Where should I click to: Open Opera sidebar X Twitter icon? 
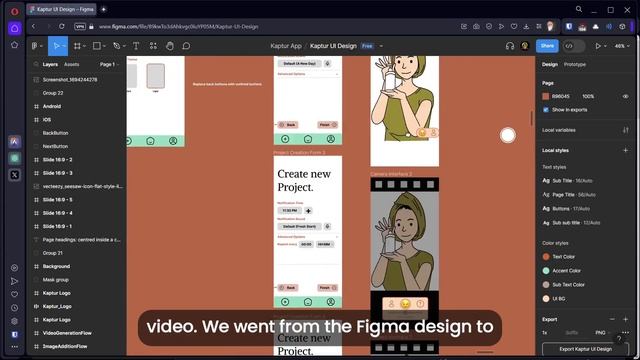click(15, 175)
